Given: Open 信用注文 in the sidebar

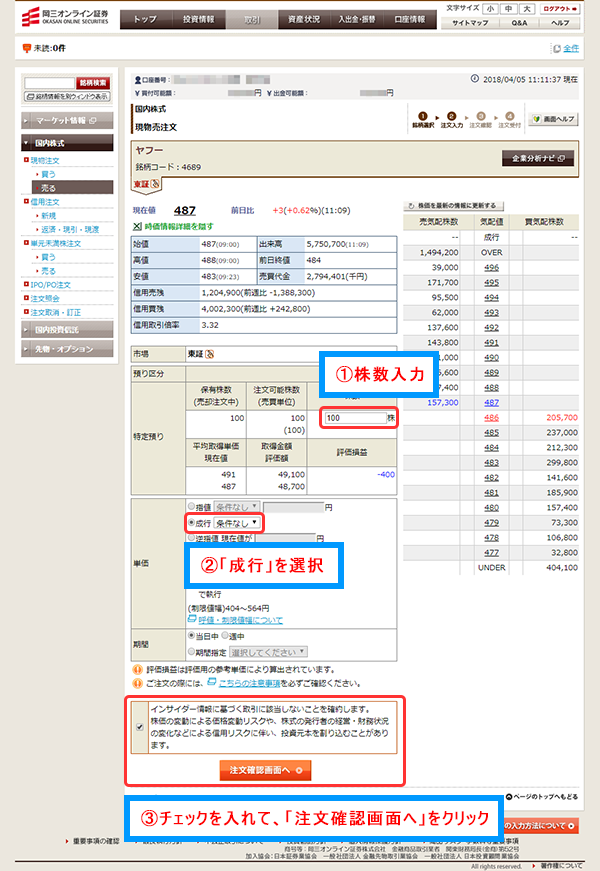Looking at the screenshot, I should tap(45, 202).
